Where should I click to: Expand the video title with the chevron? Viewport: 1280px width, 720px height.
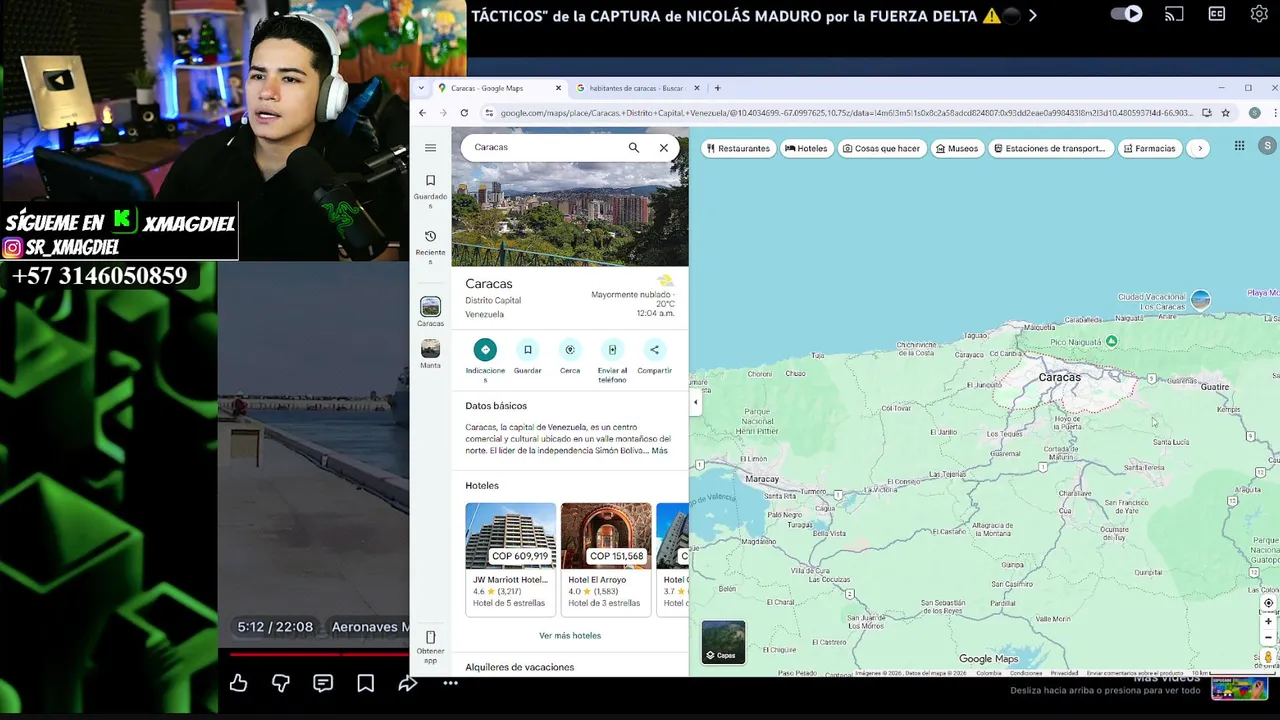(1033, 16)
